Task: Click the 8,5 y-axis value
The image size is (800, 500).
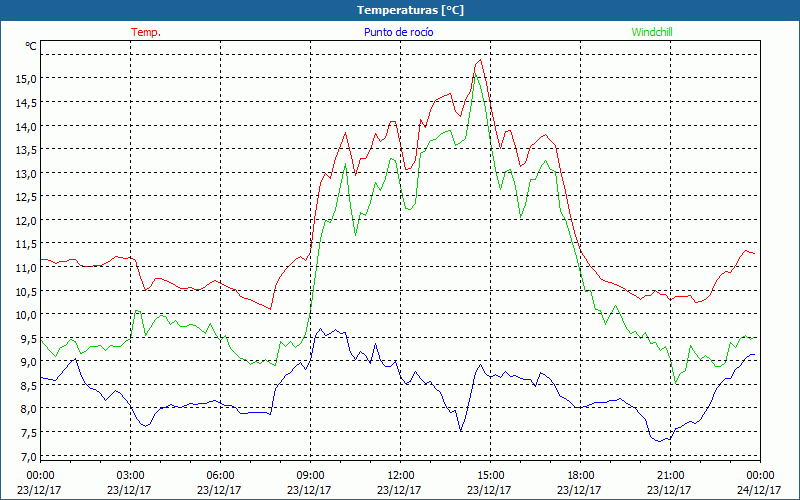Action: 28,385
